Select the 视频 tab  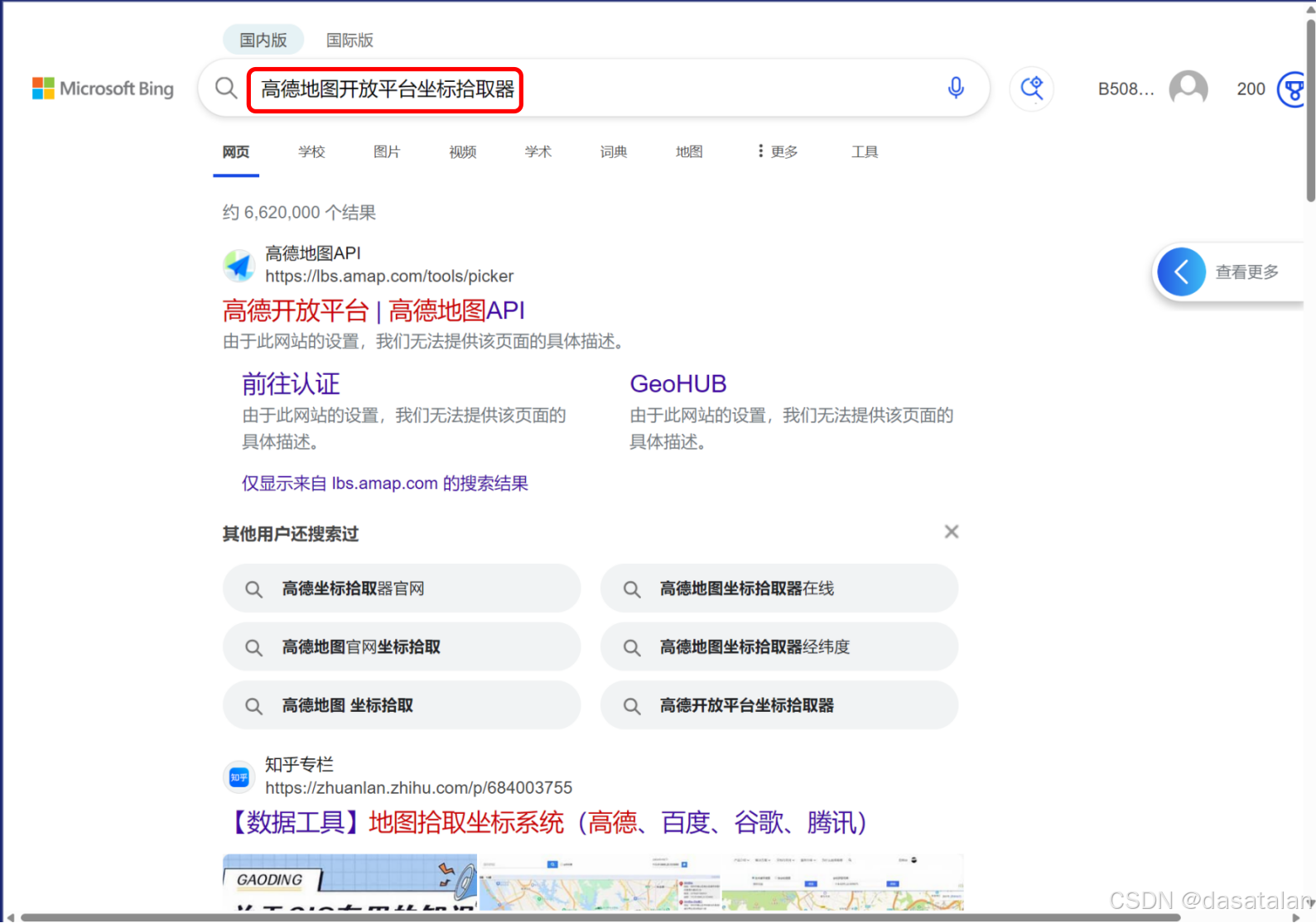(x=463, y=151)
